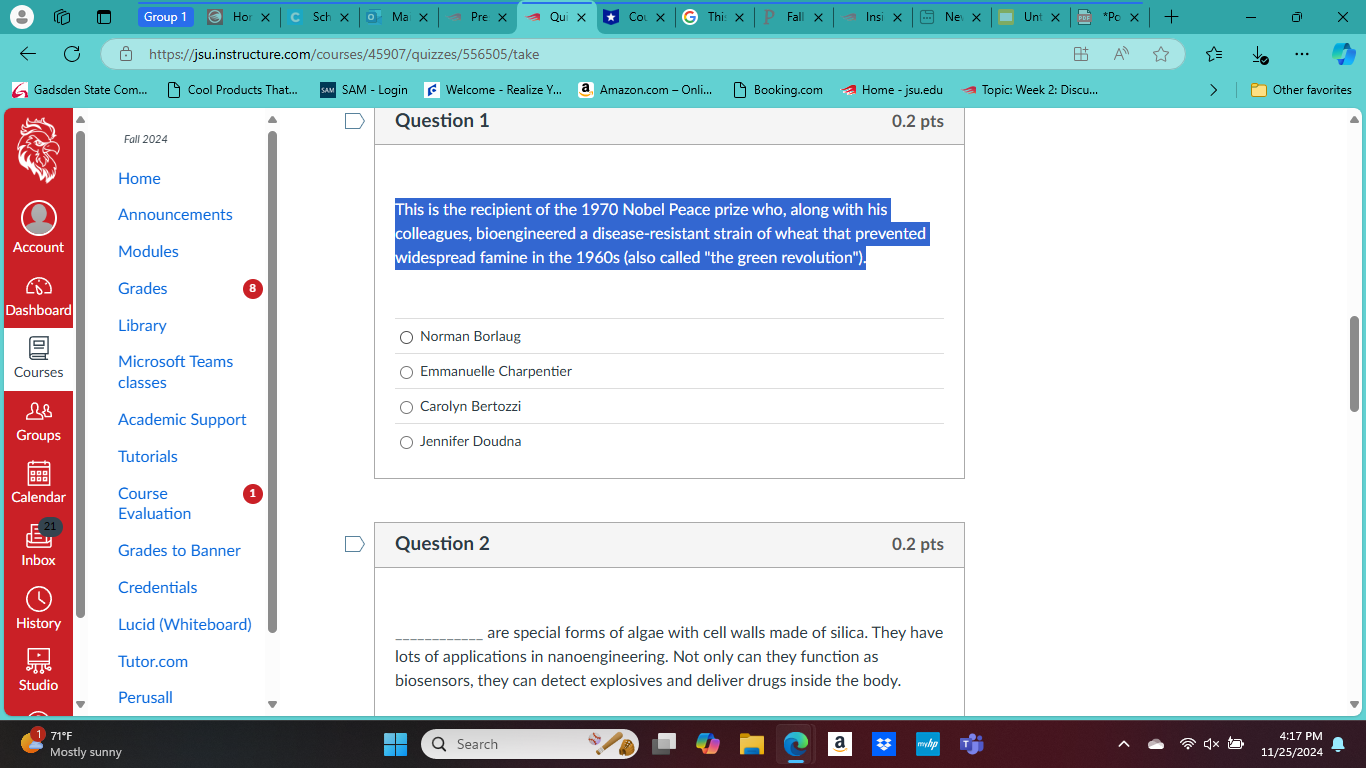Viewport: 1366px width, 768px height.
Task: Click the JSU gamecock logo
Action: pyautogui.click(x=38, y=150)
